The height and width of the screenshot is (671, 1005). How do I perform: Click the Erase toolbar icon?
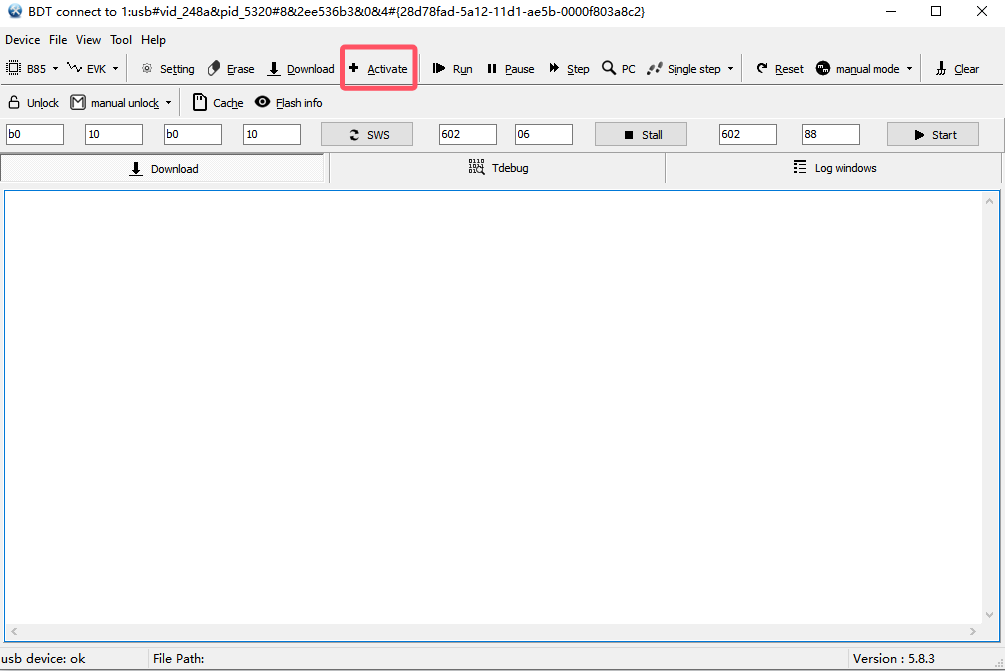point(214,69)
